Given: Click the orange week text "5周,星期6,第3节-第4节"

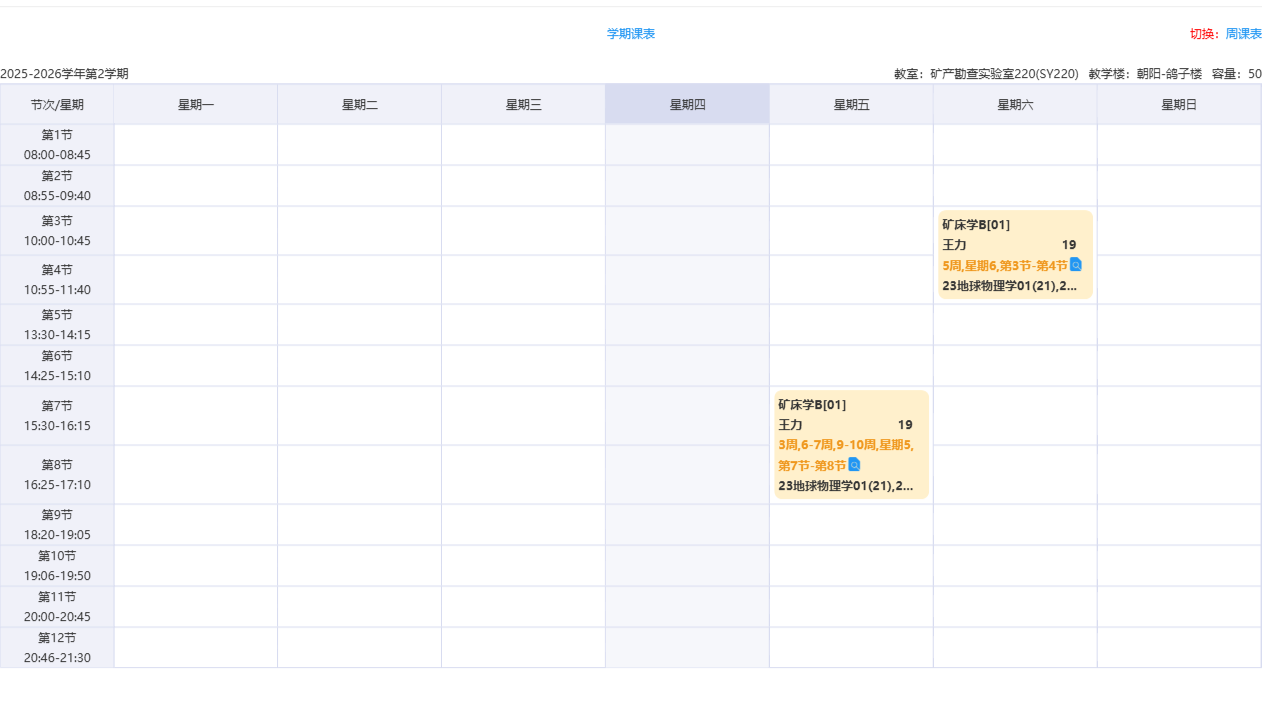Looking at the screenshot, I should coord(1004,265).
